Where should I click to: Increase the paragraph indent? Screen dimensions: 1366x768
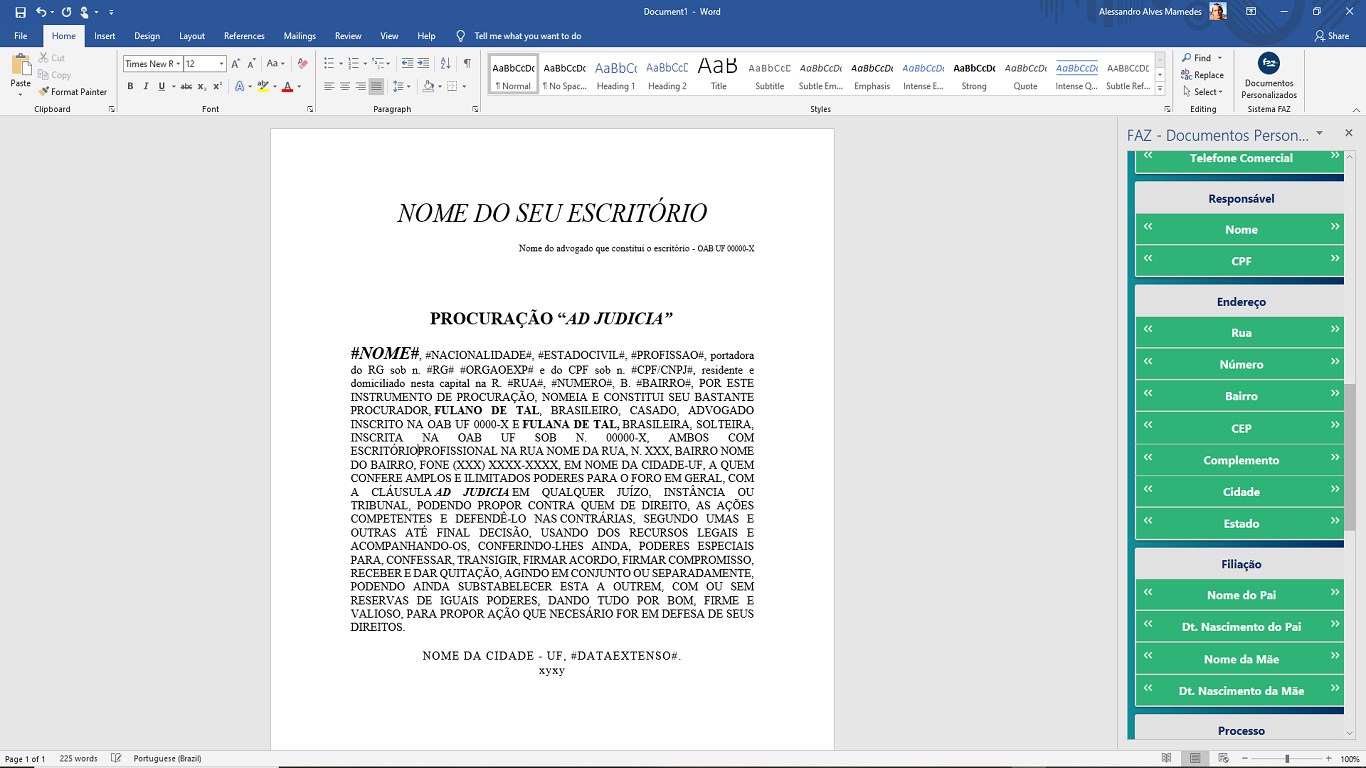click(424, 64)
